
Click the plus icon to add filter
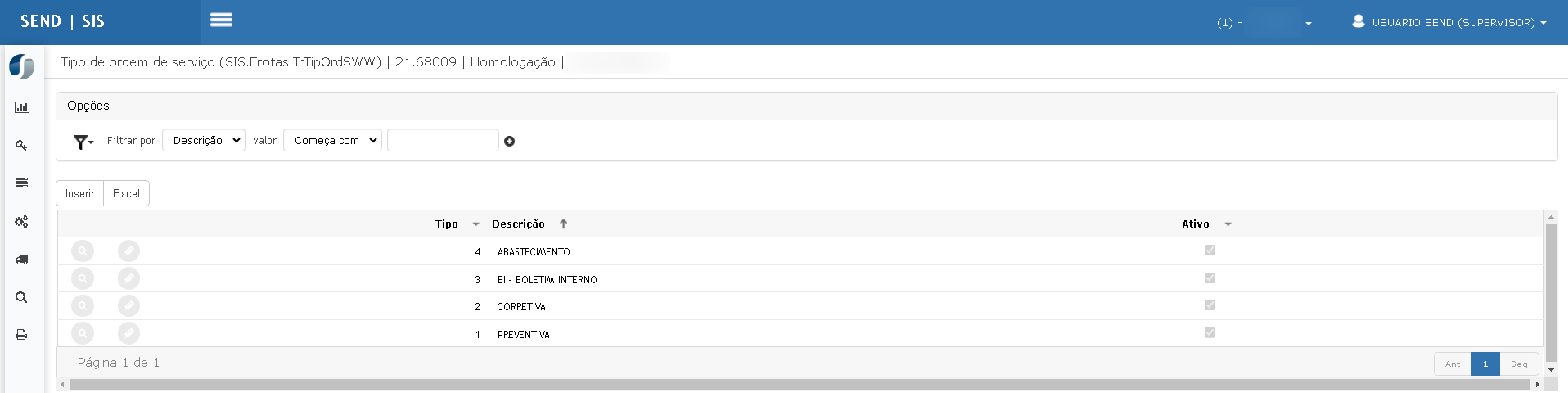[509, 142]
